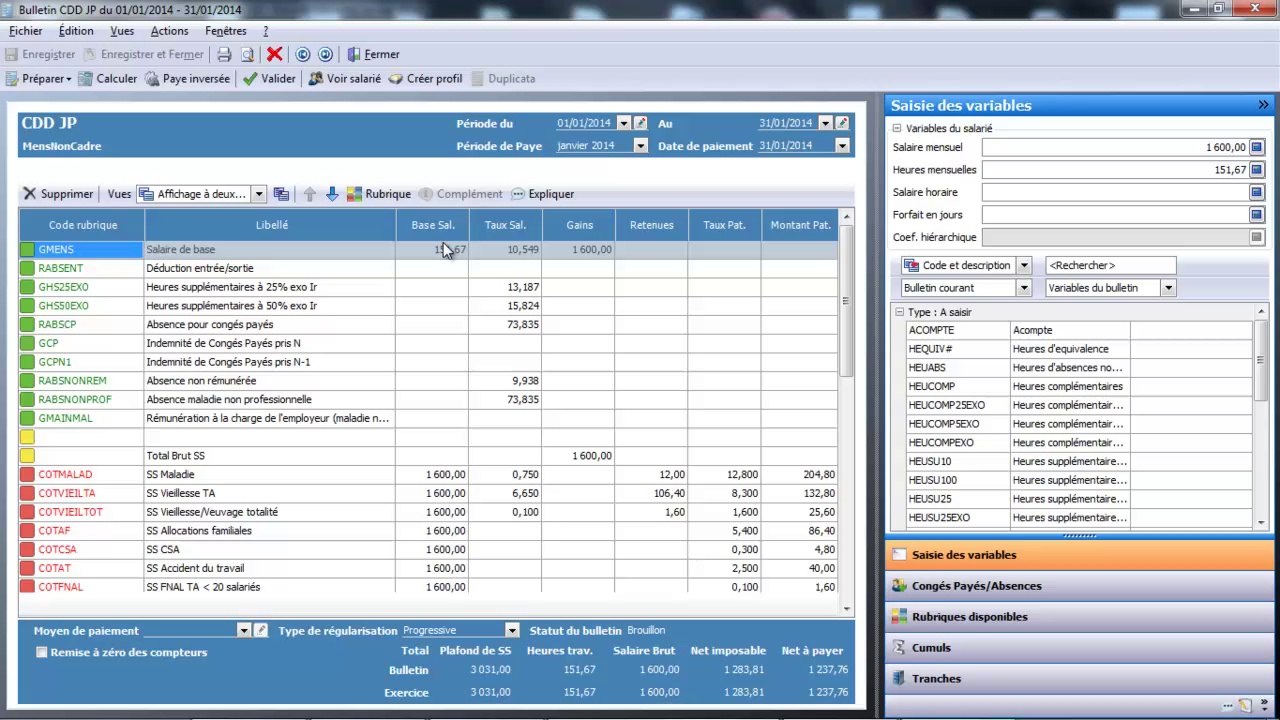Collapse the Variables du salarié group
Viewport: 1280px width, 720px height.
[x=897, y=129]
